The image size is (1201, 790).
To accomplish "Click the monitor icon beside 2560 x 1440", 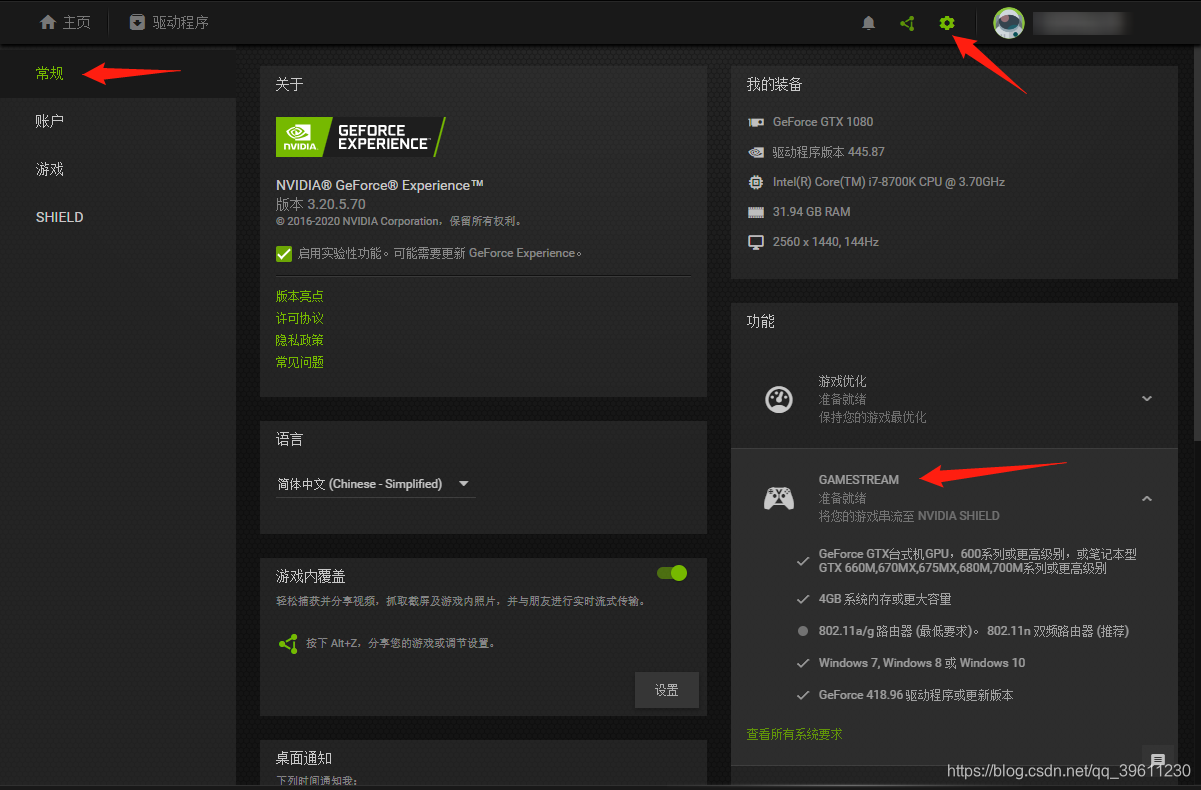I will [x=755, y=242].
